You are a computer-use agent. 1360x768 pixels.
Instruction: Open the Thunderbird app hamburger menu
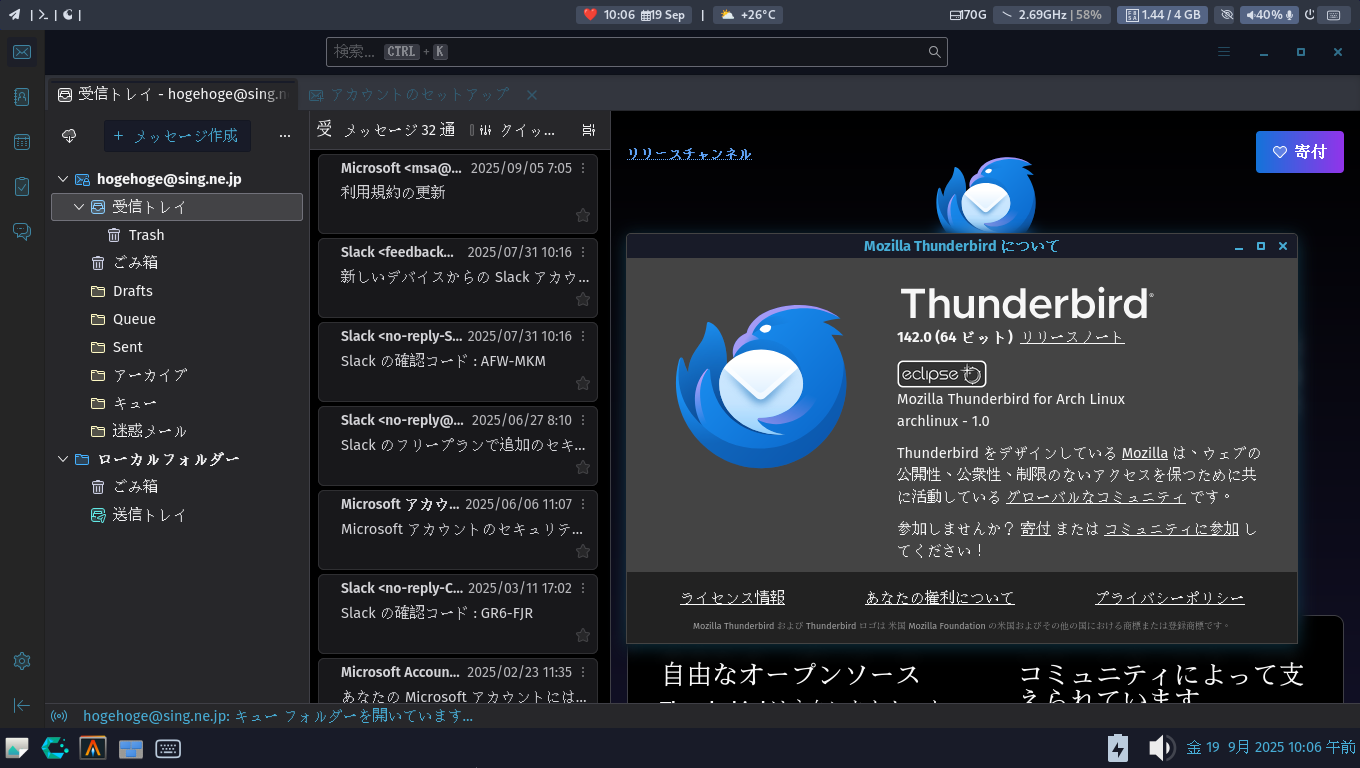[1224, 52]
